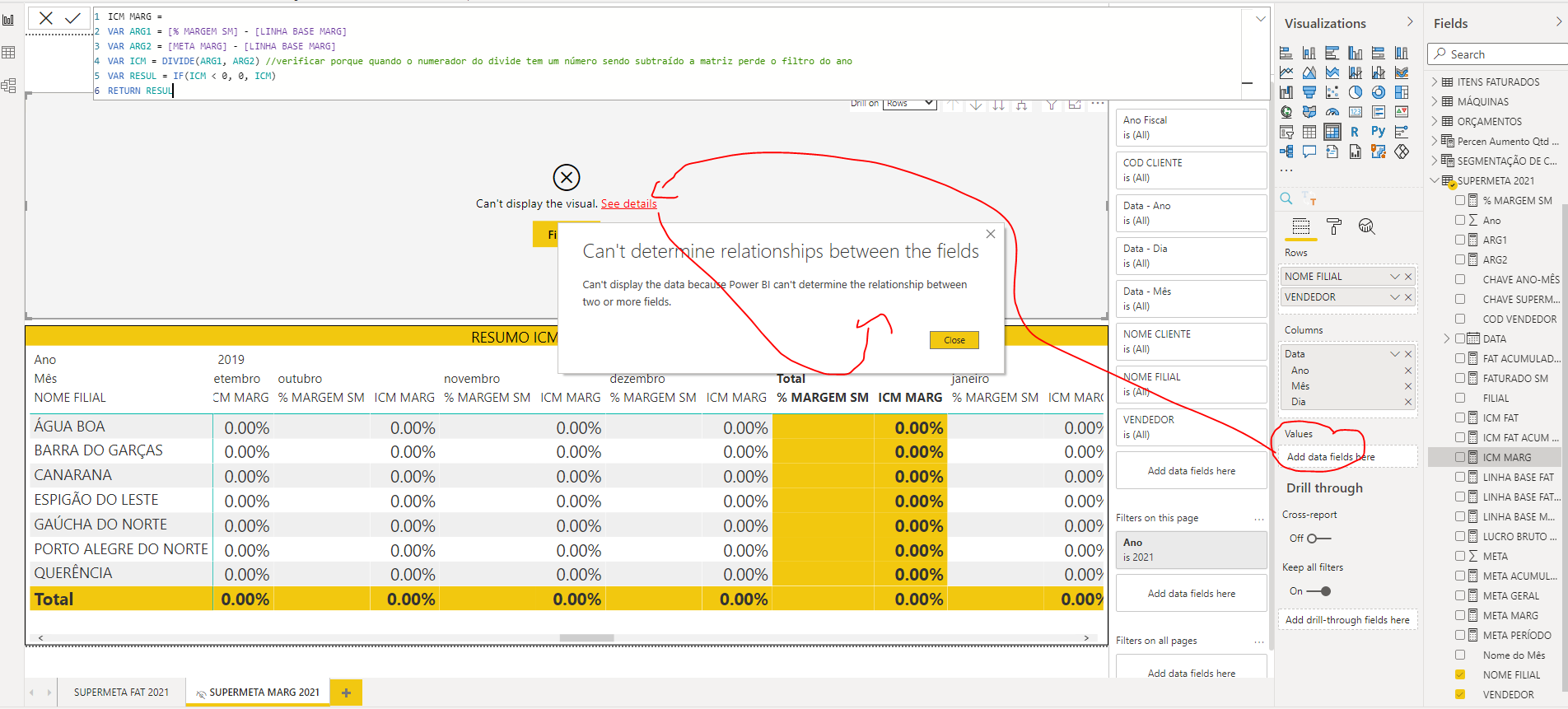
Task: Commit the formula with the checkmark icon
Action: coord(72,18)
